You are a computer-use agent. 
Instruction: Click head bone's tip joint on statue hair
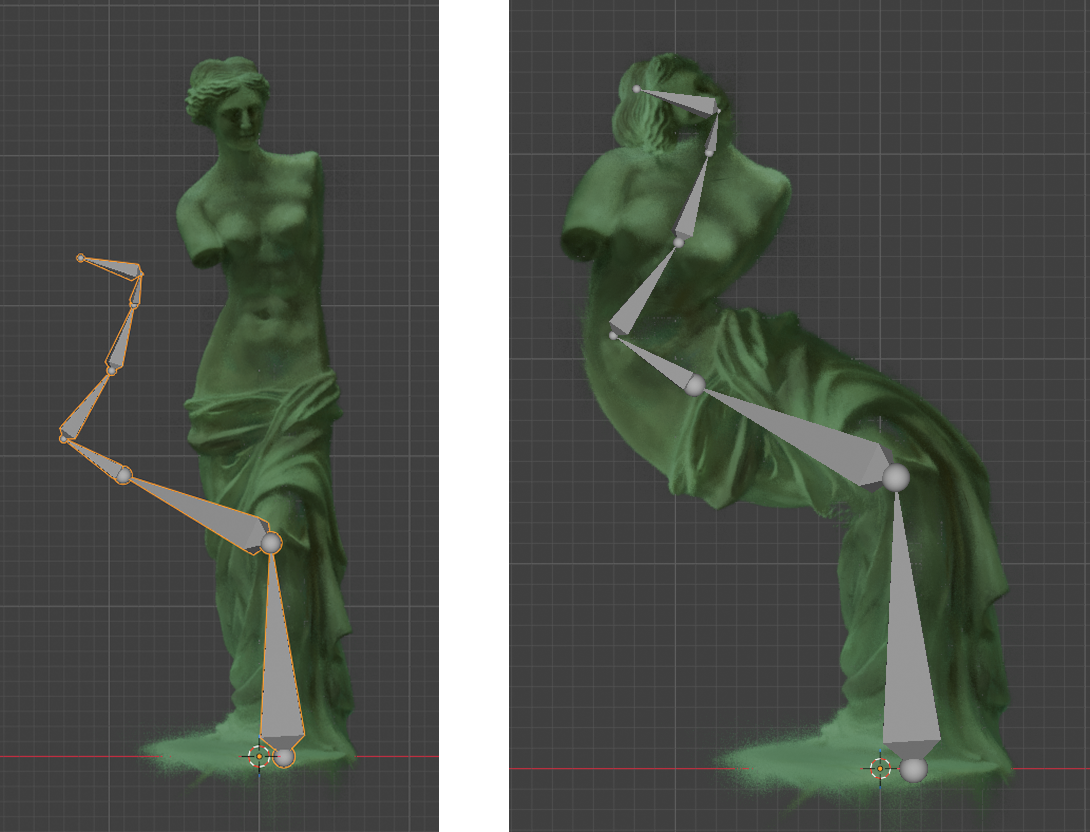coord(637,89)
